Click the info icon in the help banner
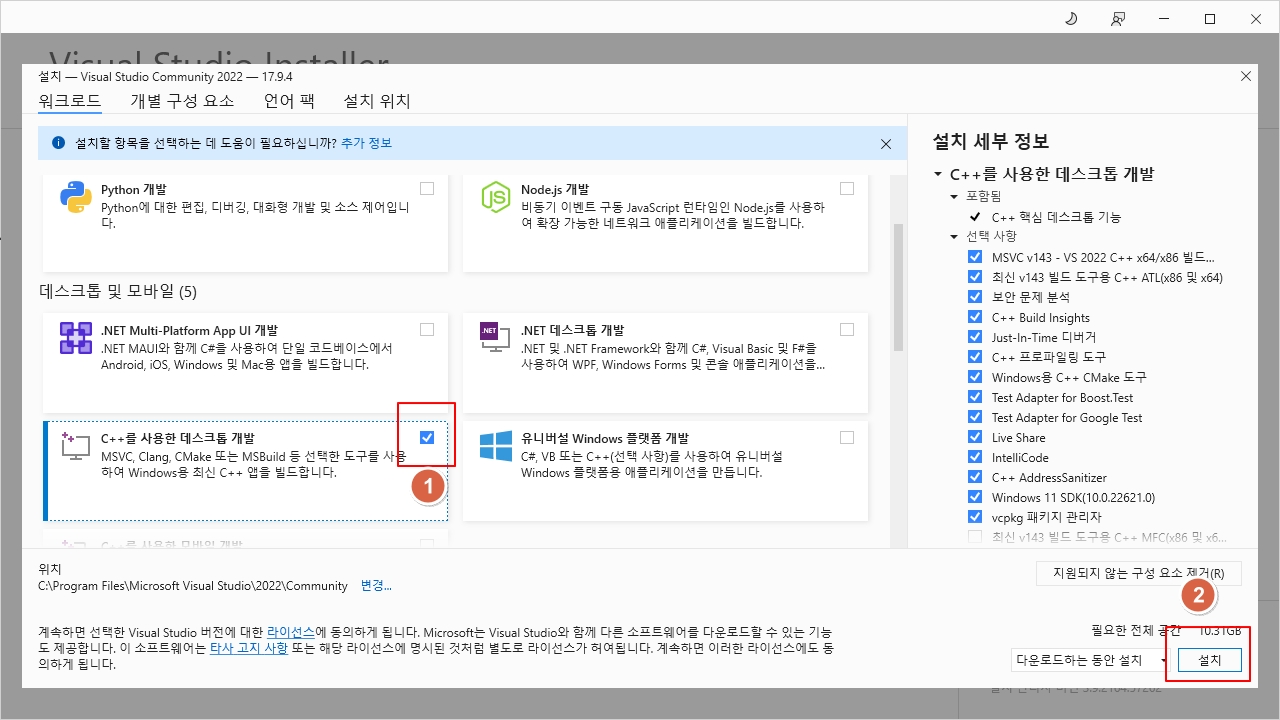The width and height of the screenshot is (1280, 720). tap(58, 143)
